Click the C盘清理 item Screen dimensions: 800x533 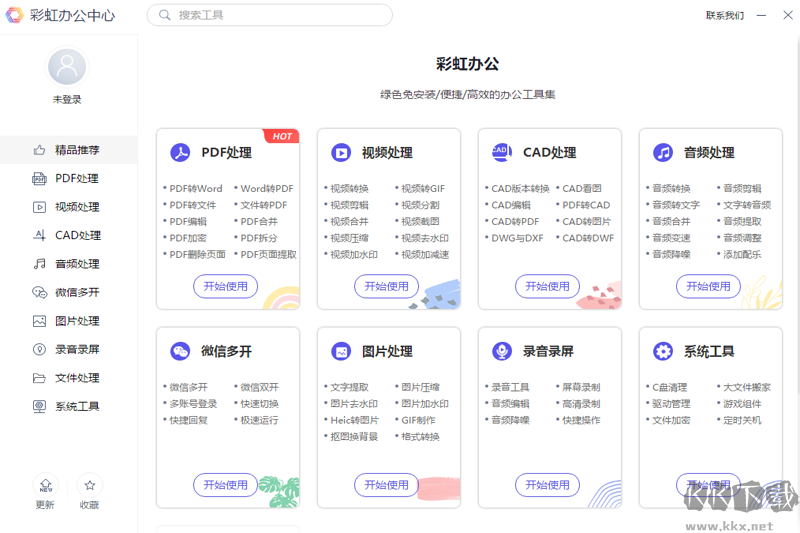click(669, 388)
